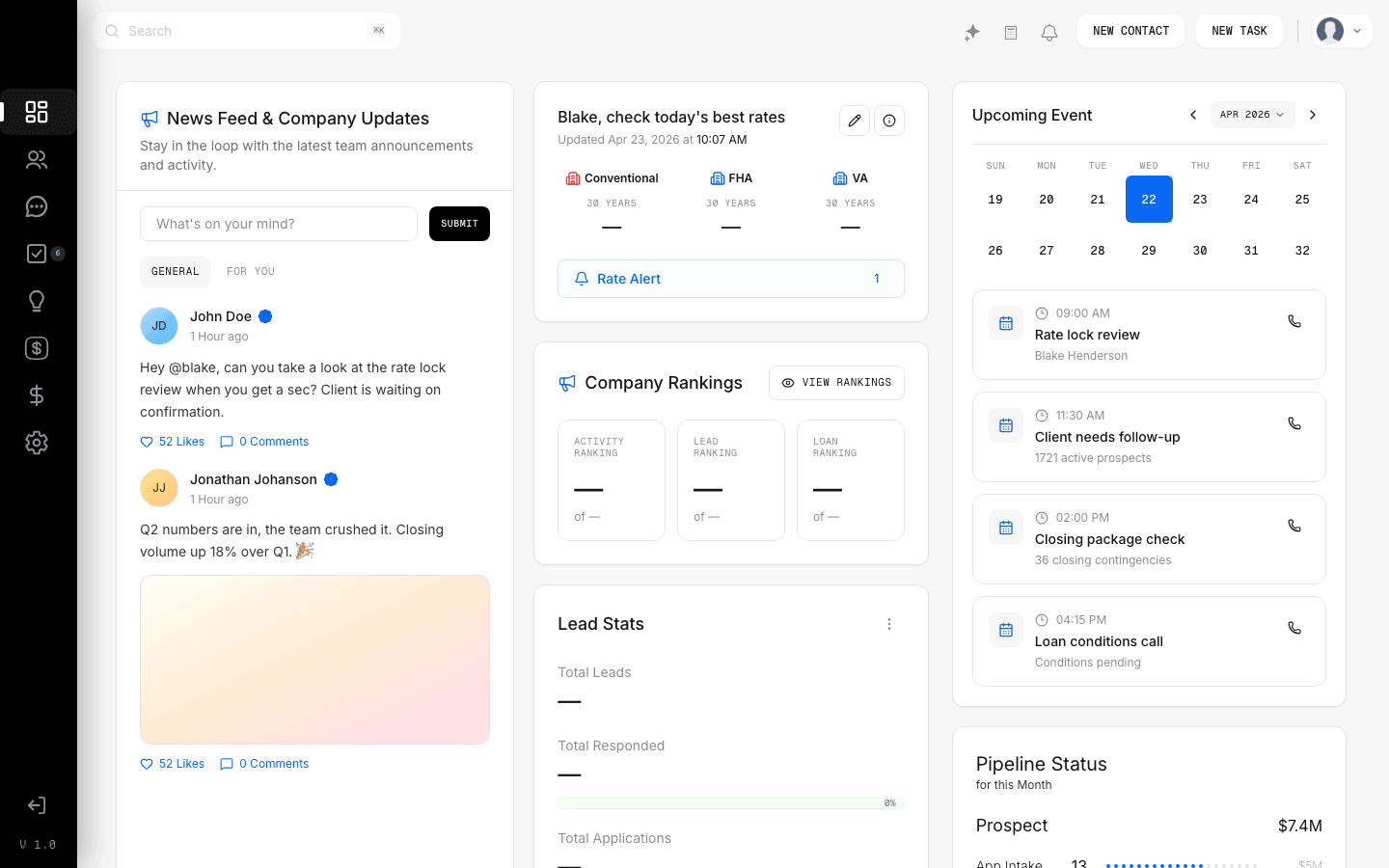This screenshot has width=1389, height=868.
Task: Click the Search field
Action: click(x=248, y=31)
